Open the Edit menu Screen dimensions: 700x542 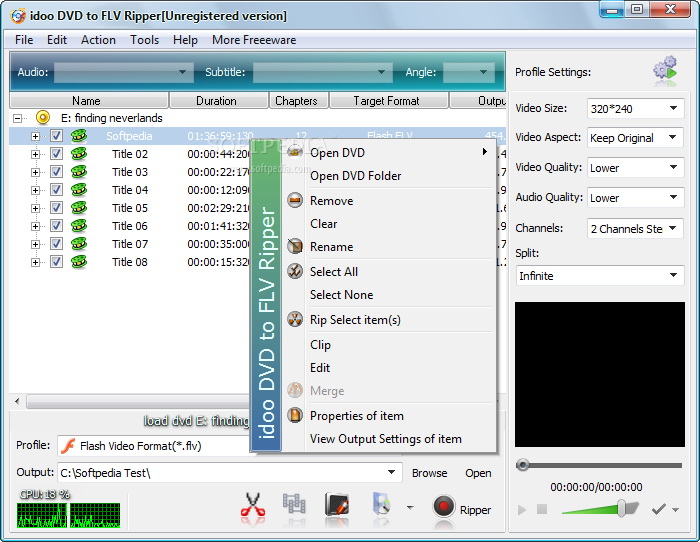[57, 40]
